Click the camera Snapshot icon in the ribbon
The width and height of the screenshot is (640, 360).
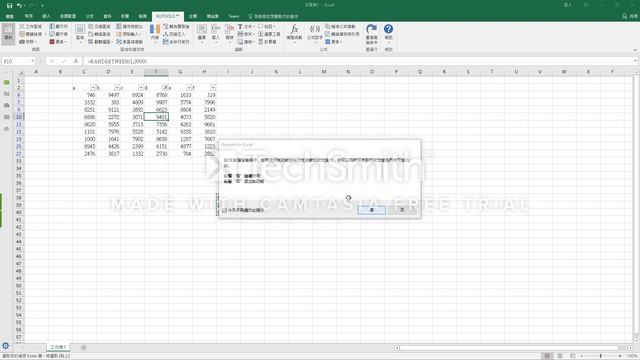22,42
